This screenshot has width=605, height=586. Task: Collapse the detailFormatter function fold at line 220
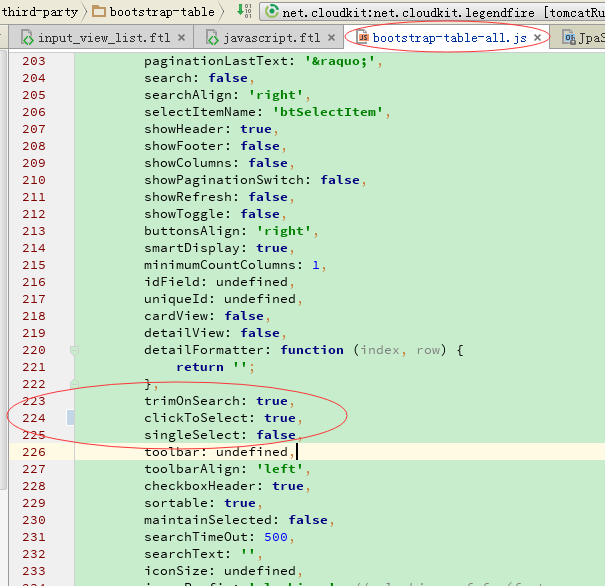(x=74, y=351)
